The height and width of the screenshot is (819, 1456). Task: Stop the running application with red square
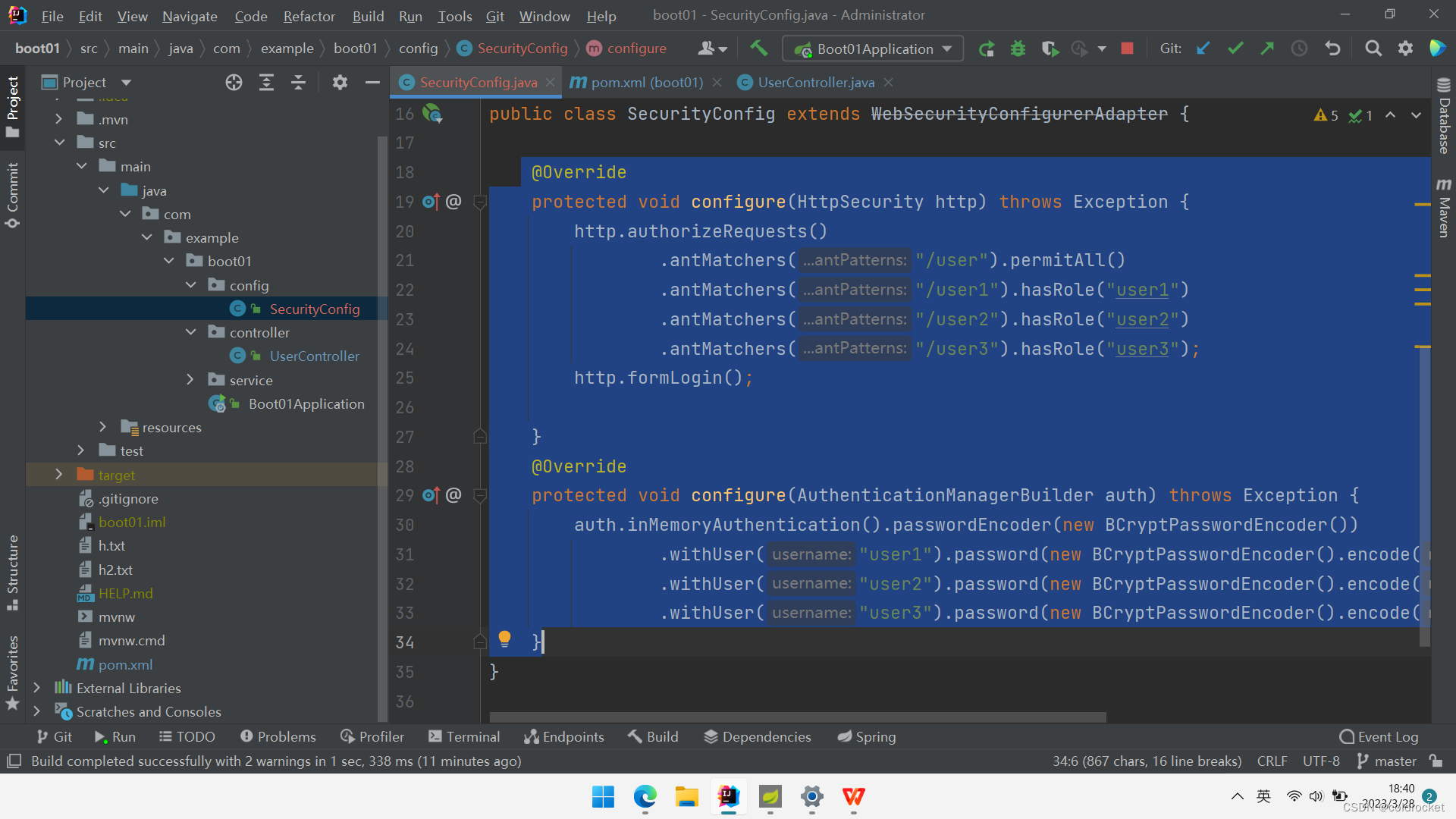click(1127, 49)
